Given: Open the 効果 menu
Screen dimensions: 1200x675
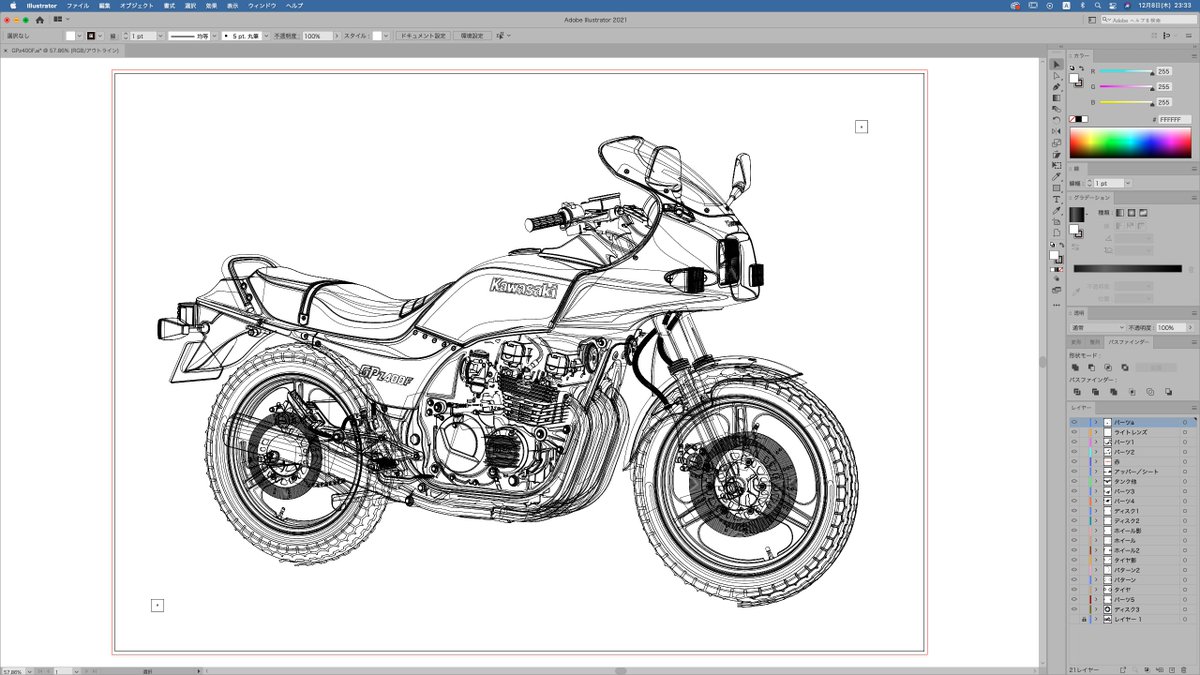Looking at the screenshot, I should point(211,5).
